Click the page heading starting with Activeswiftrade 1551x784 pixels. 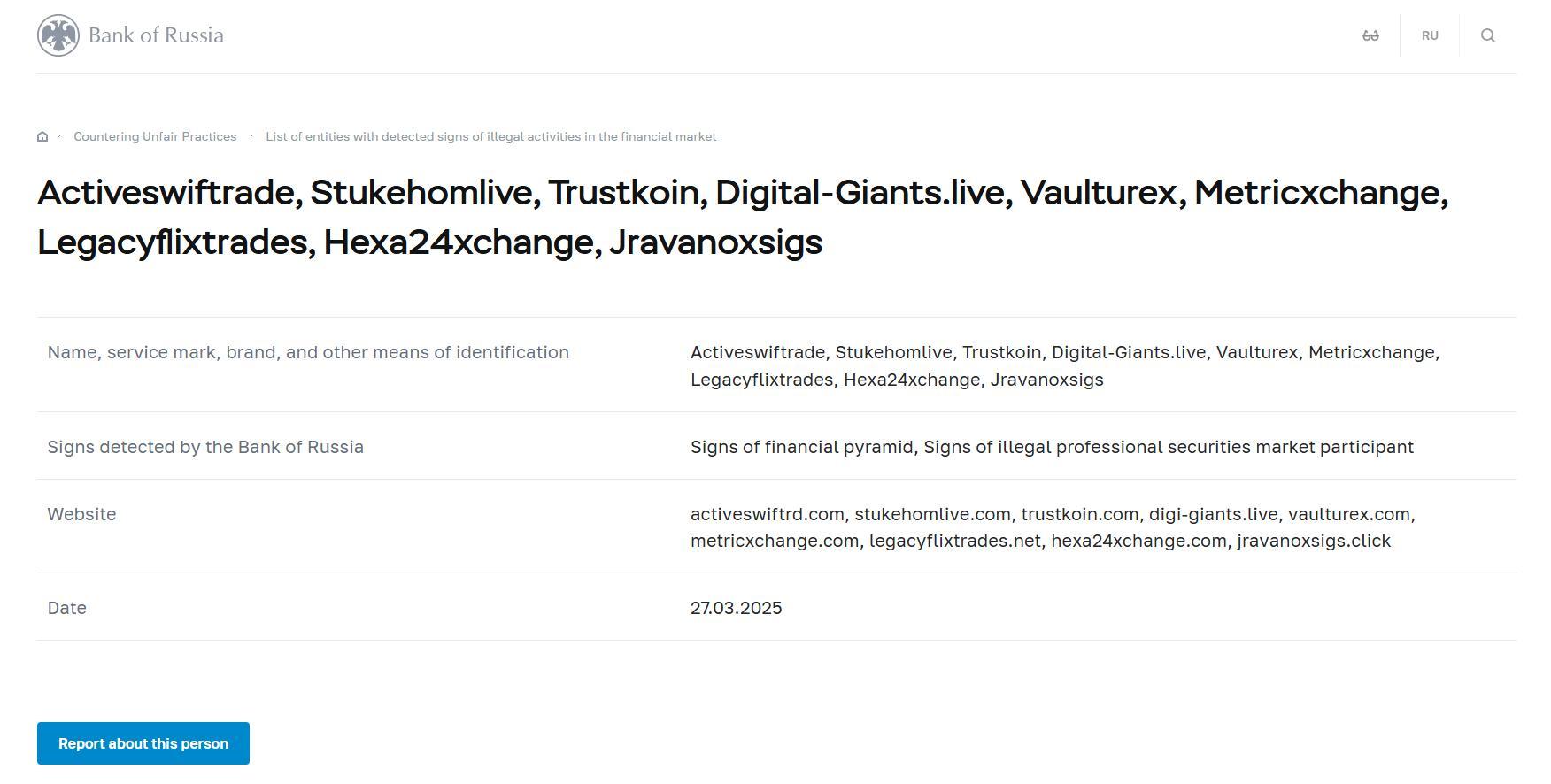pos(742,217)
